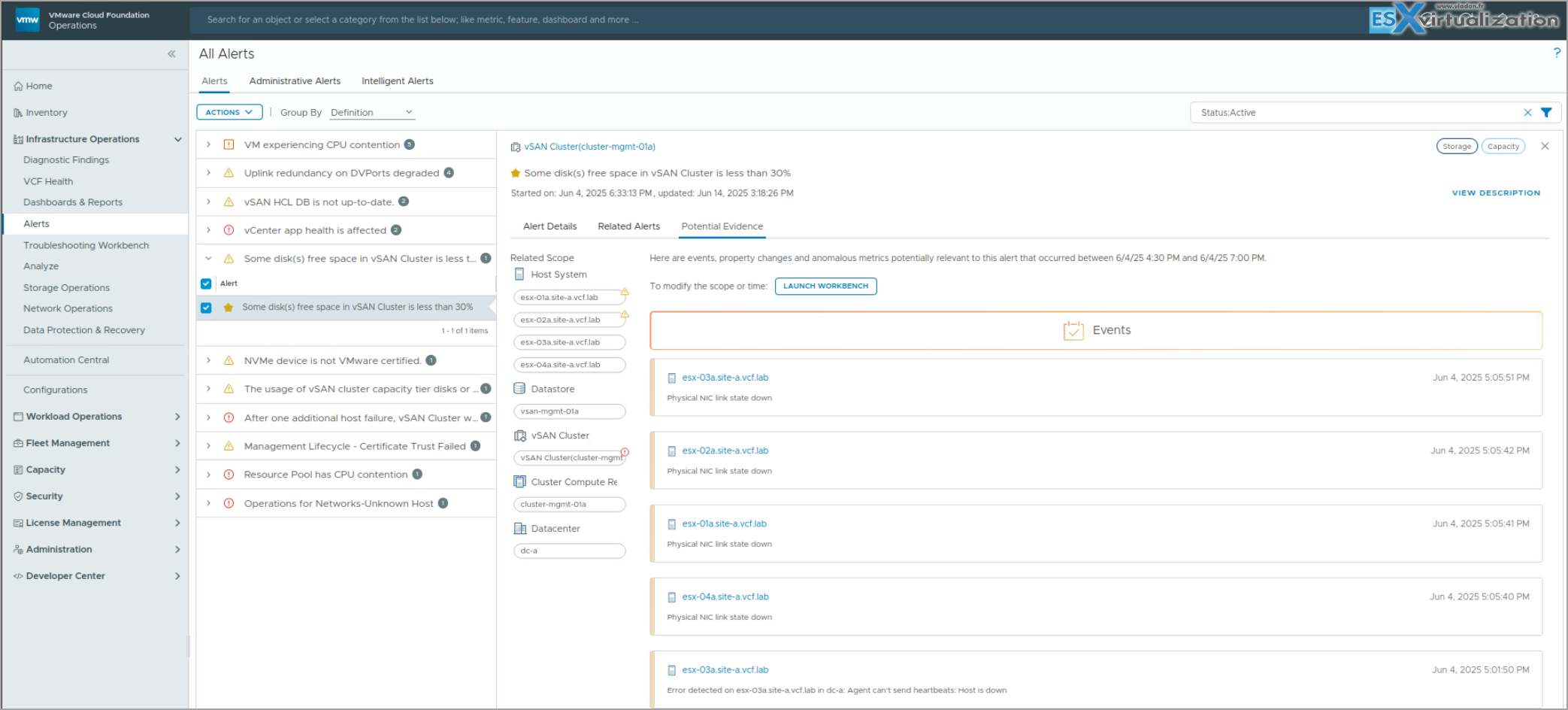Click the Workload Operations icon

pyautogui.click(x=18, y=416)
